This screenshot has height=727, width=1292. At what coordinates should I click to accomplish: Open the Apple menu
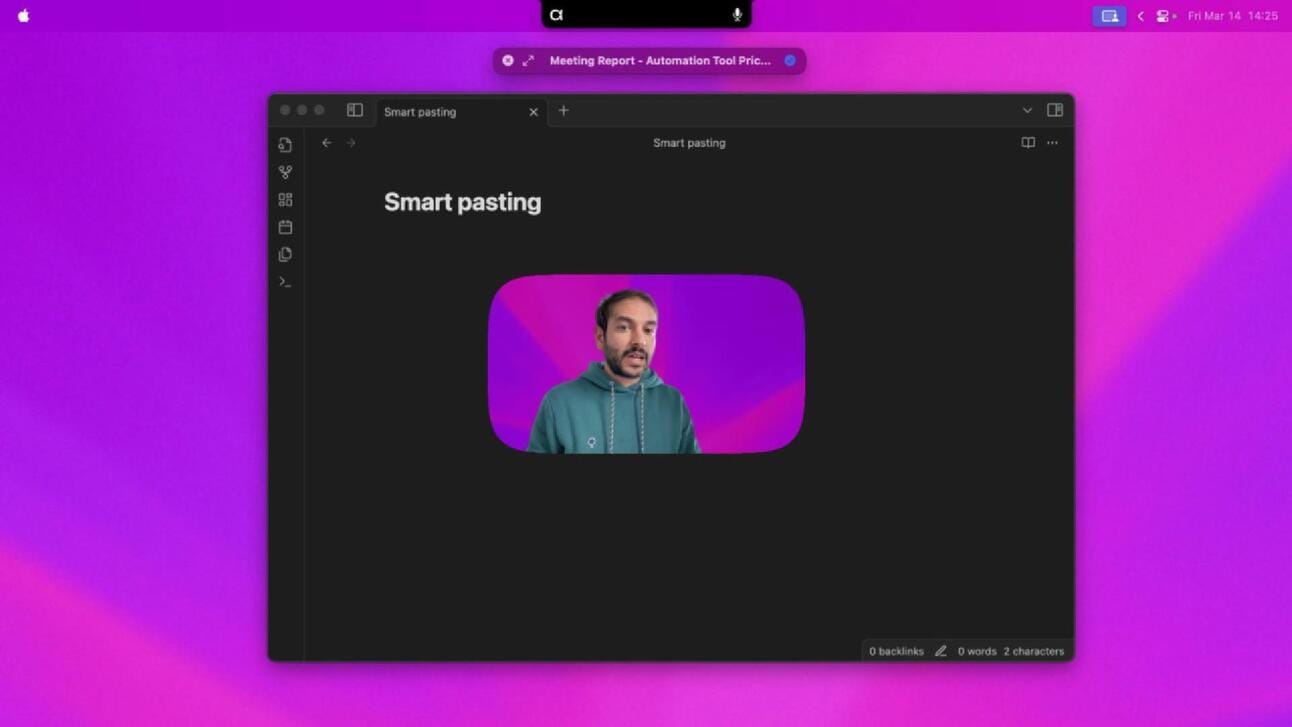coord(23,16)
